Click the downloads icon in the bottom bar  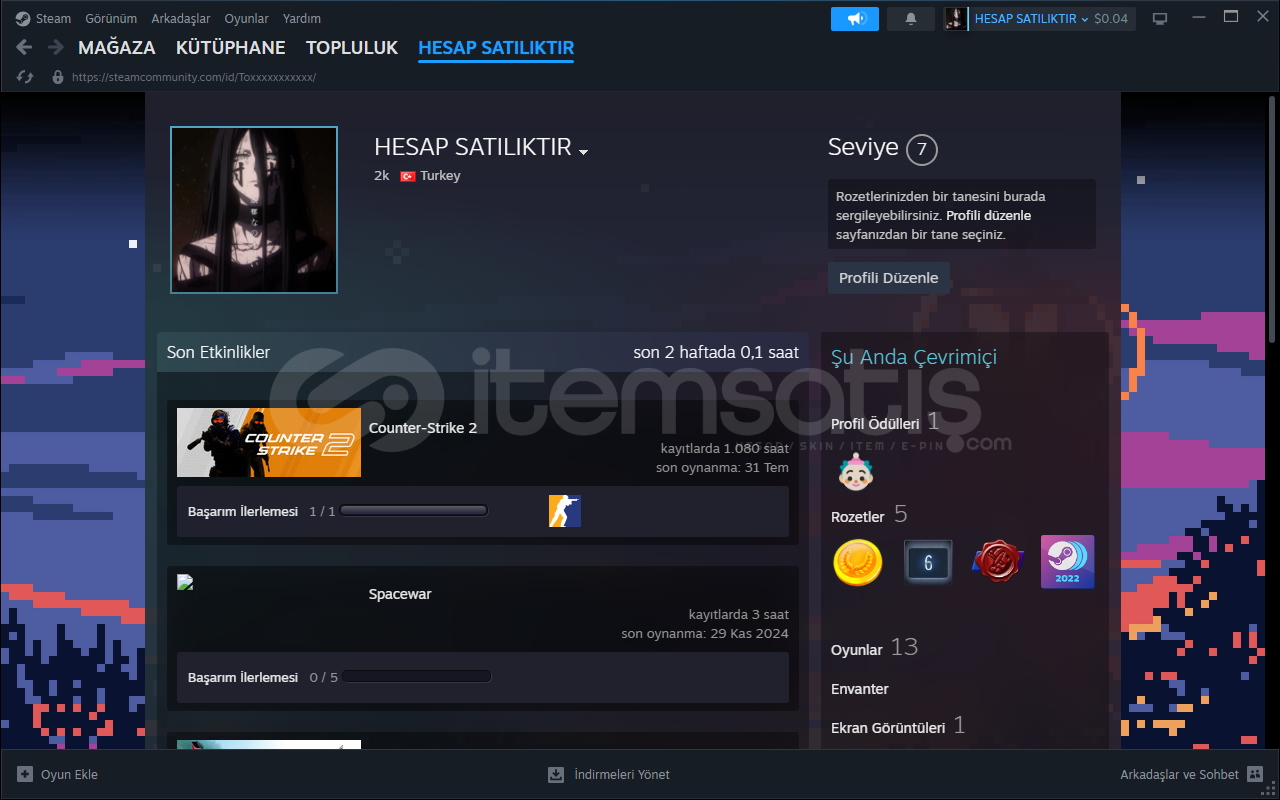coord(556,774)
